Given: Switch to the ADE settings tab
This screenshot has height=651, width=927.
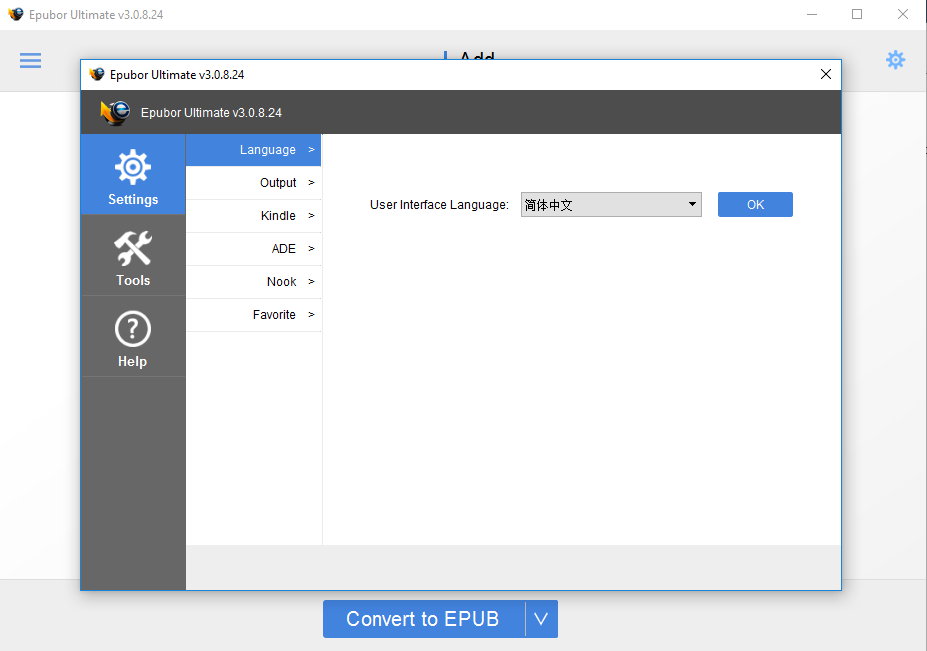Looking at the screenshot, I should tap(254, 249).
